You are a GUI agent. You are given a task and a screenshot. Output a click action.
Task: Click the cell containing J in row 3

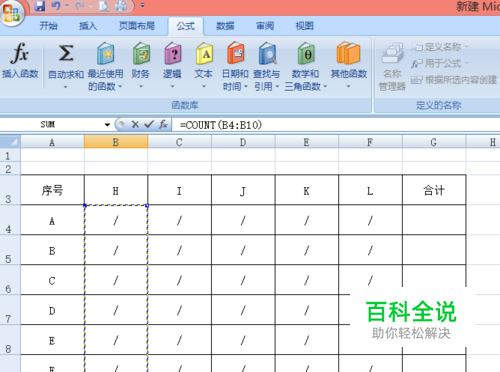[x=243, y=190]
